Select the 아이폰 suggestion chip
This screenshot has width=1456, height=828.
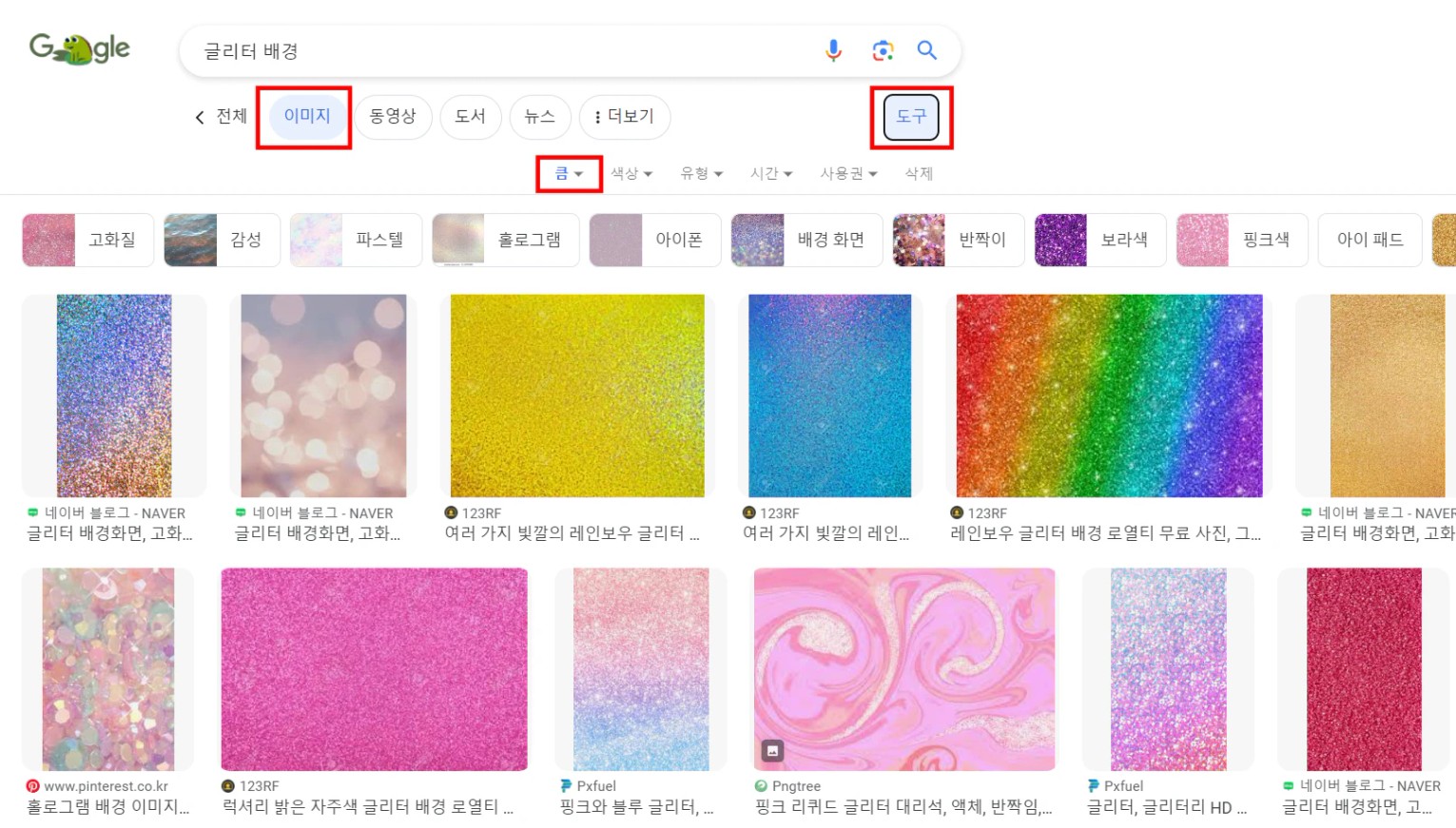654,240
